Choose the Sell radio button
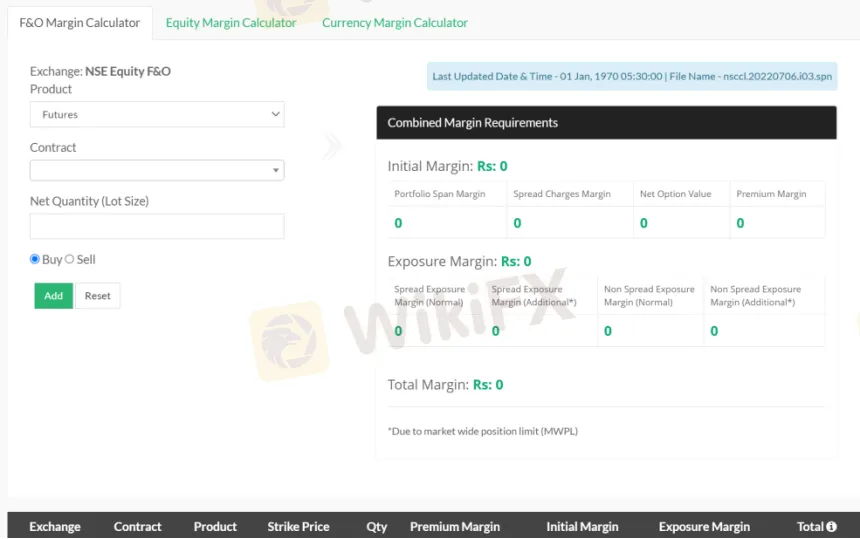860x539 pixels. [x=70, y=259]
